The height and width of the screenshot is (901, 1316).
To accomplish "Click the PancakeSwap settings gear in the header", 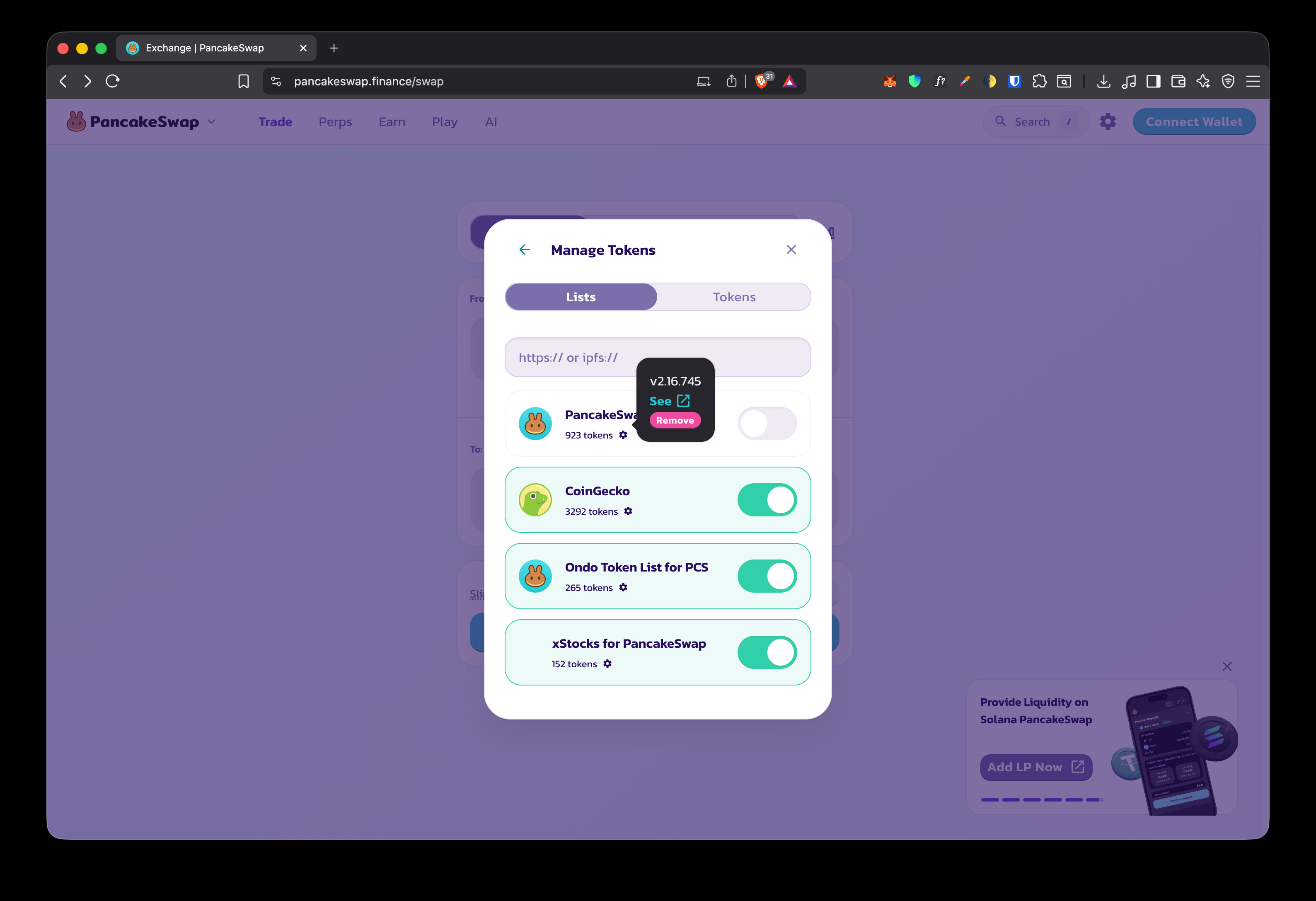I will (x=1108, y=122).
